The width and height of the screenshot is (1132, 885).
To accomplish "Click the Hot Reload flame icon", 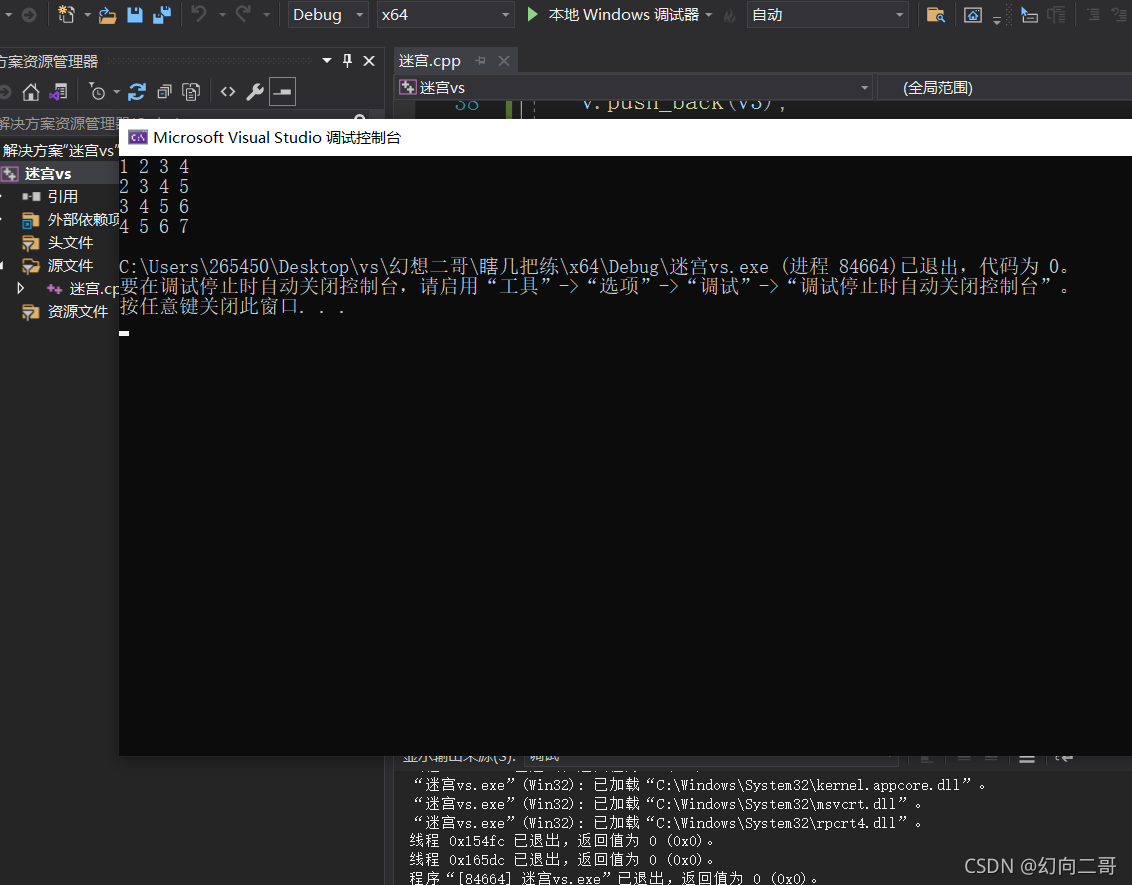I will point(730,15).
